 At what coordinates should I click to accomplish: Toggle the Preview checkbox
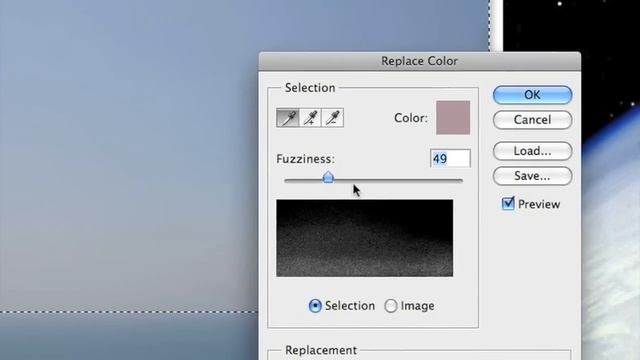(508, 203)
